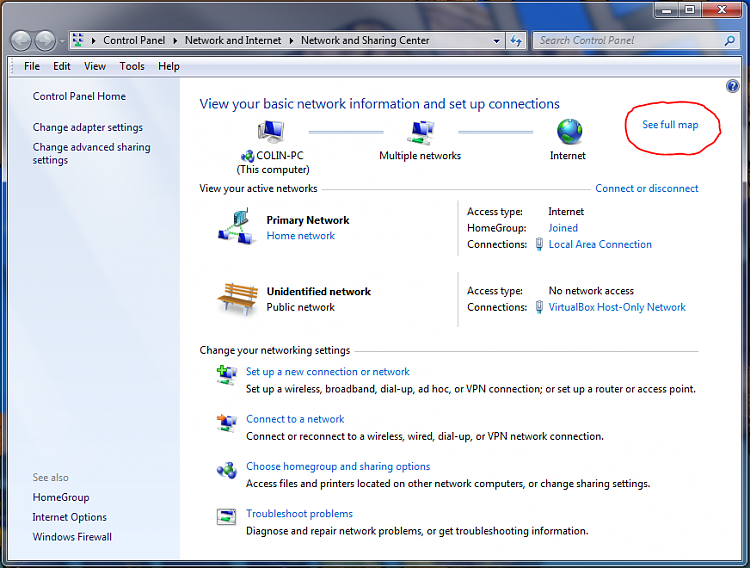750x568 pixels.
Task: Click the Home network link
Action: (300, 235)
